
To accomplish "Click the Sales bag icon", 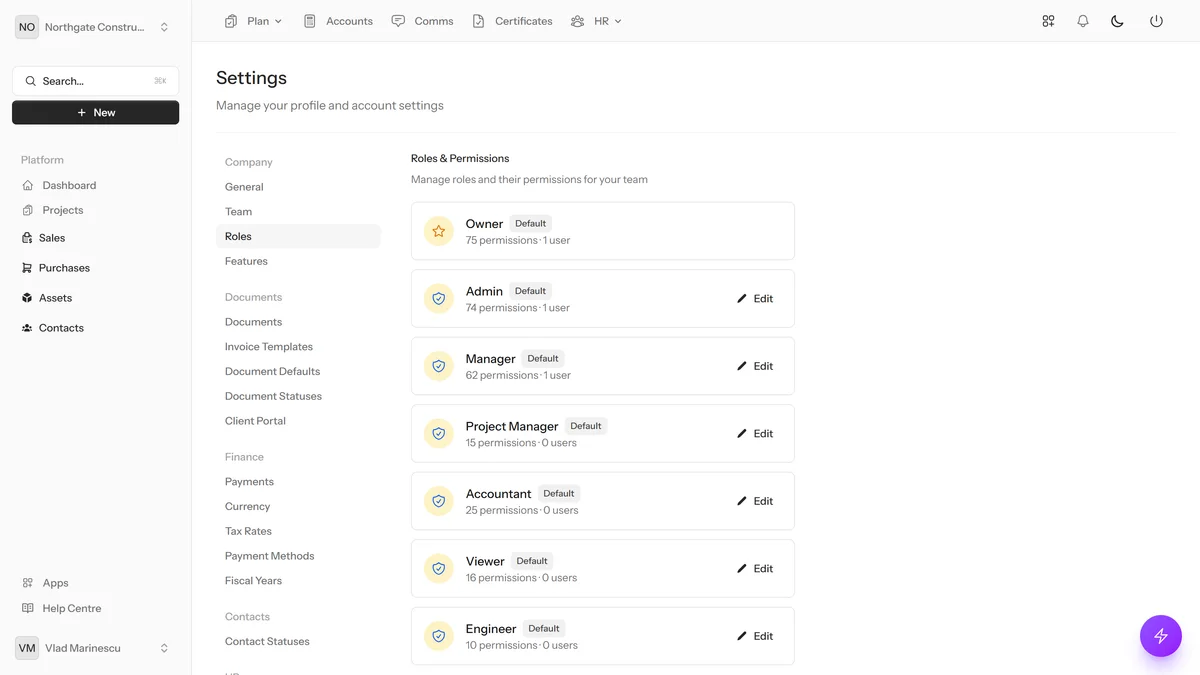I will tap(27, 238).
